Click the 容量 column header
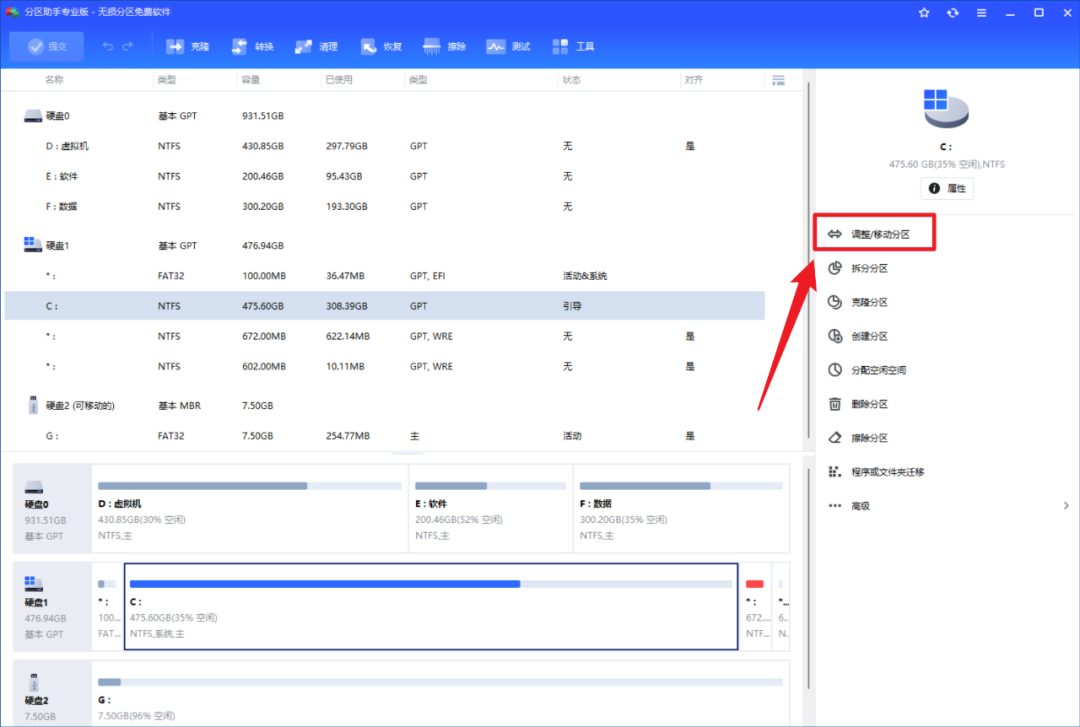 click(x=251, y=80)
